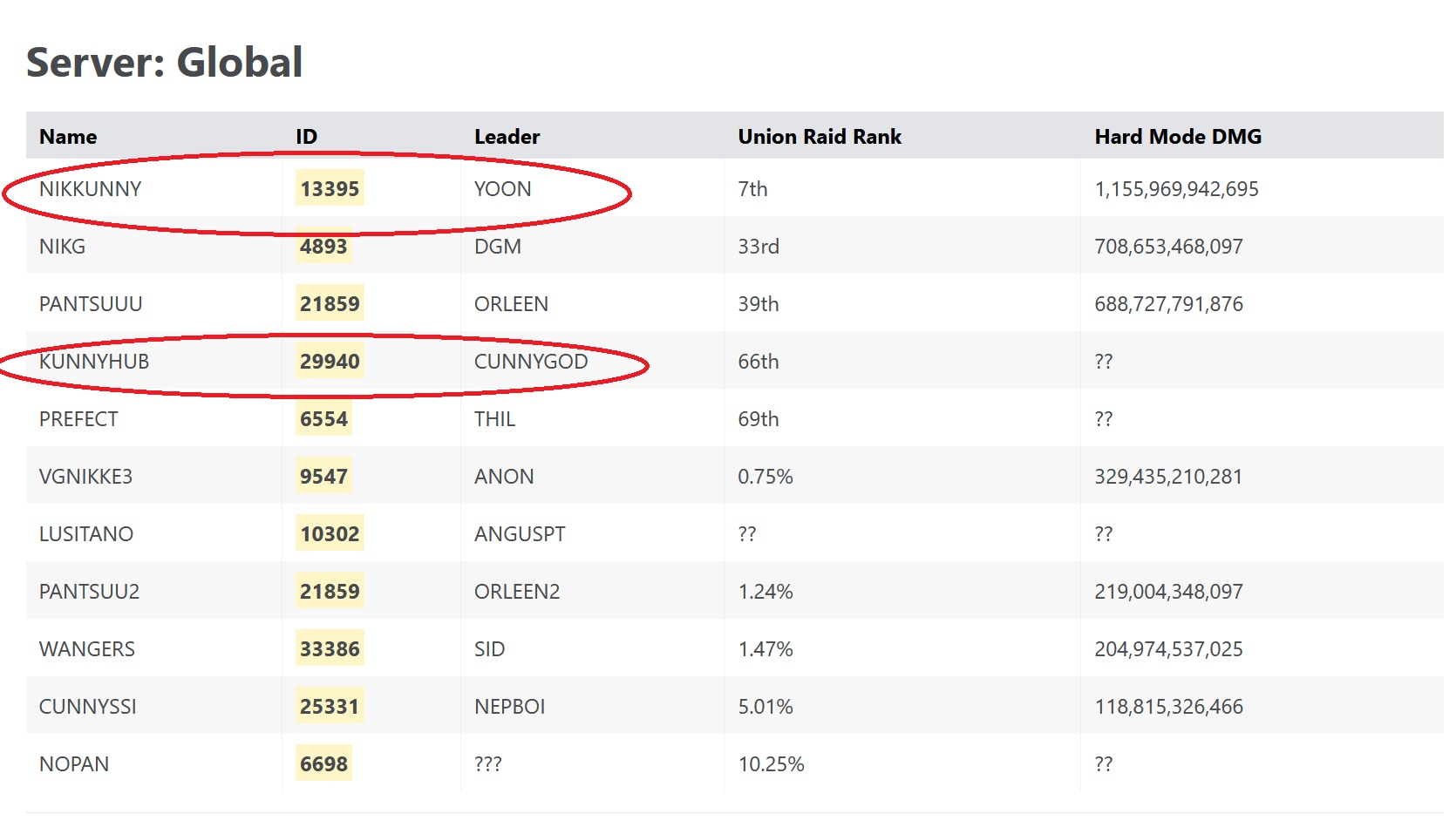Click leader name ANON
The width and height of the screenshot is (1456, 834).
[504, 477]
